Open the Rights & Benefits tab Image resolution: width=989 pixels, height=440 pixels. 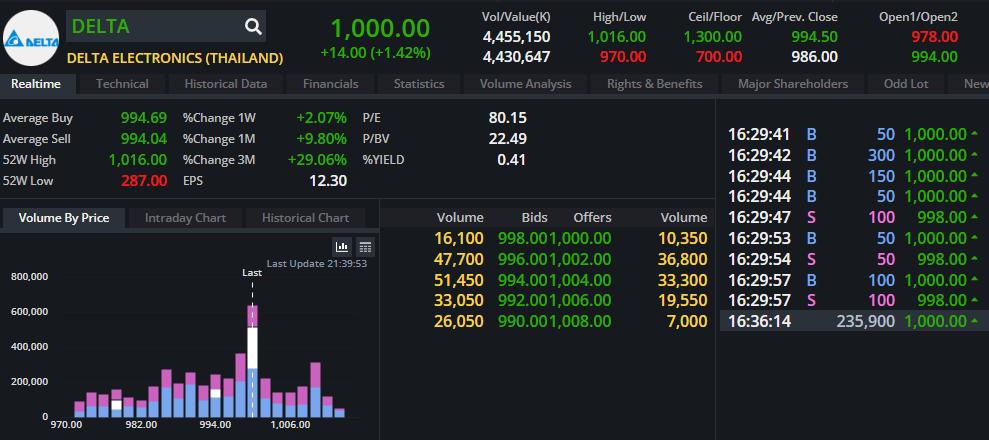pyautogui.click(x=655, y=84)
